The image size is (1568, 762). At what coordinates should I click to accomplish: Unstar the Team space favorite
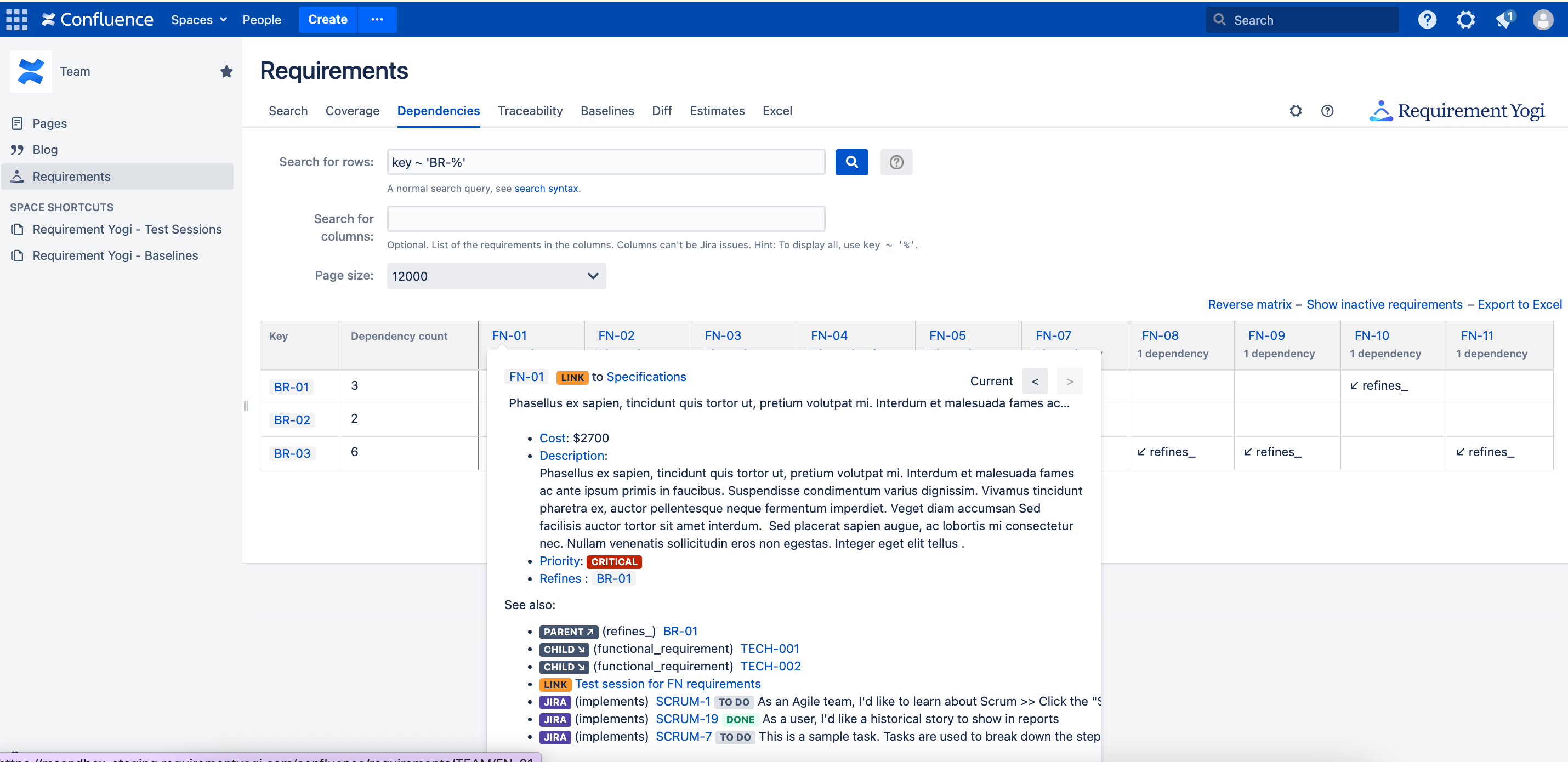(226, 71)
